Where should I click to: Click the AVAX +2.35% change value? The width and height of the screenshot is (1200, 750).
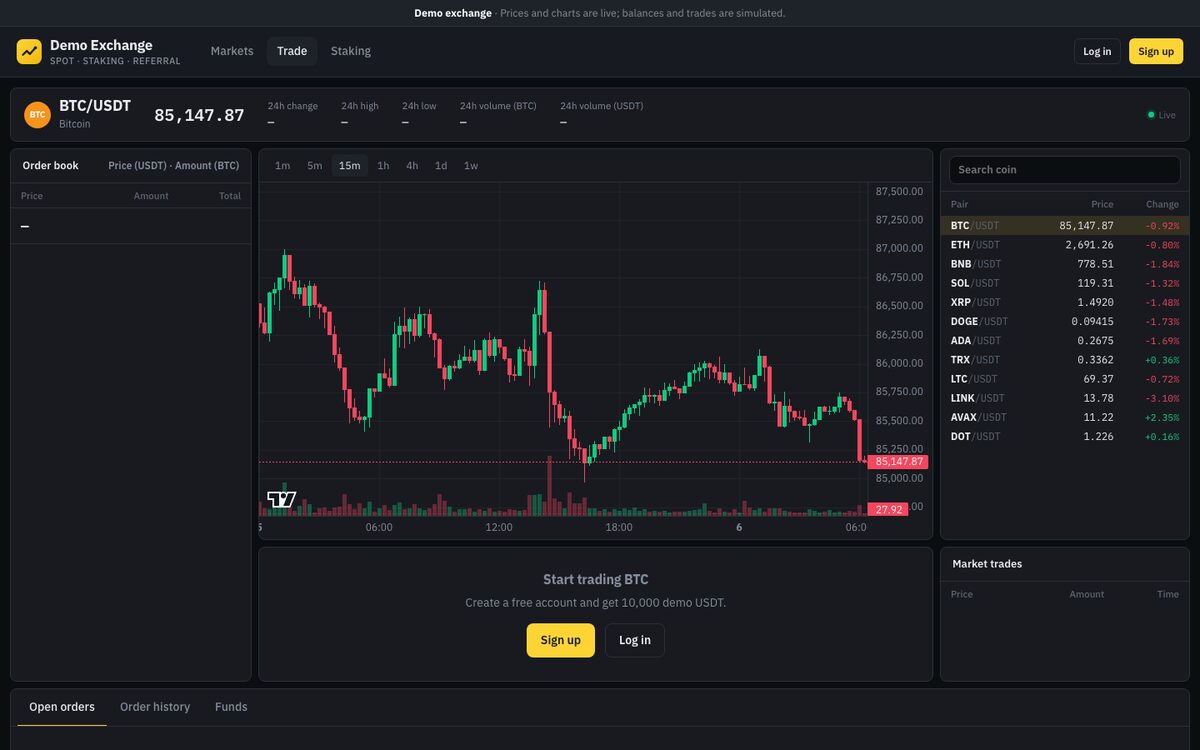click(1162, 417)
